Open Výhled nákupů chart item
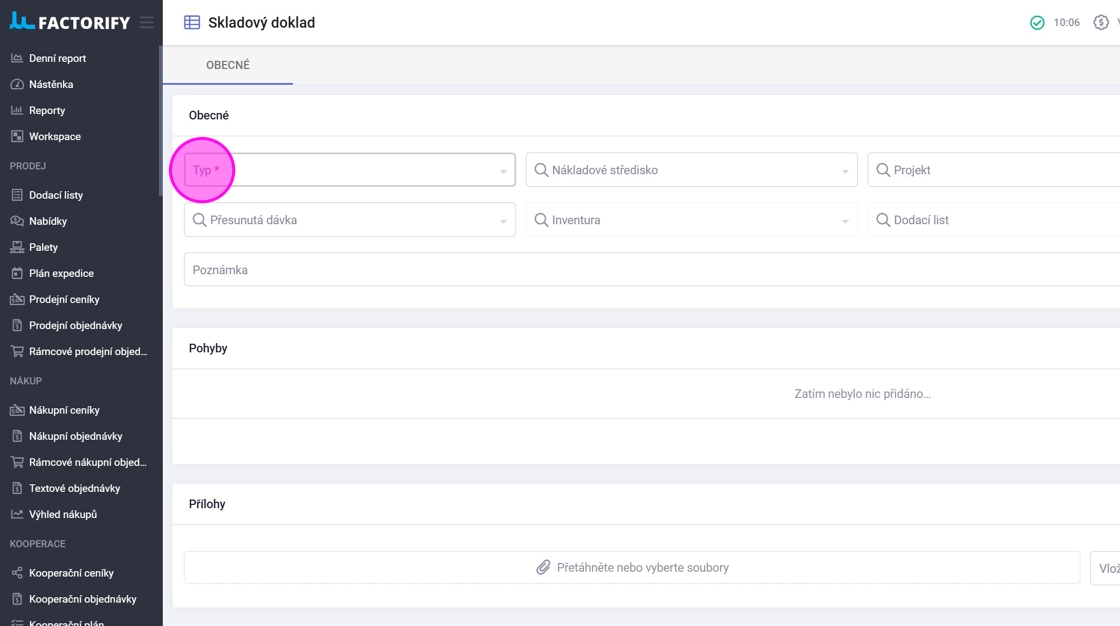 point(62,514)
